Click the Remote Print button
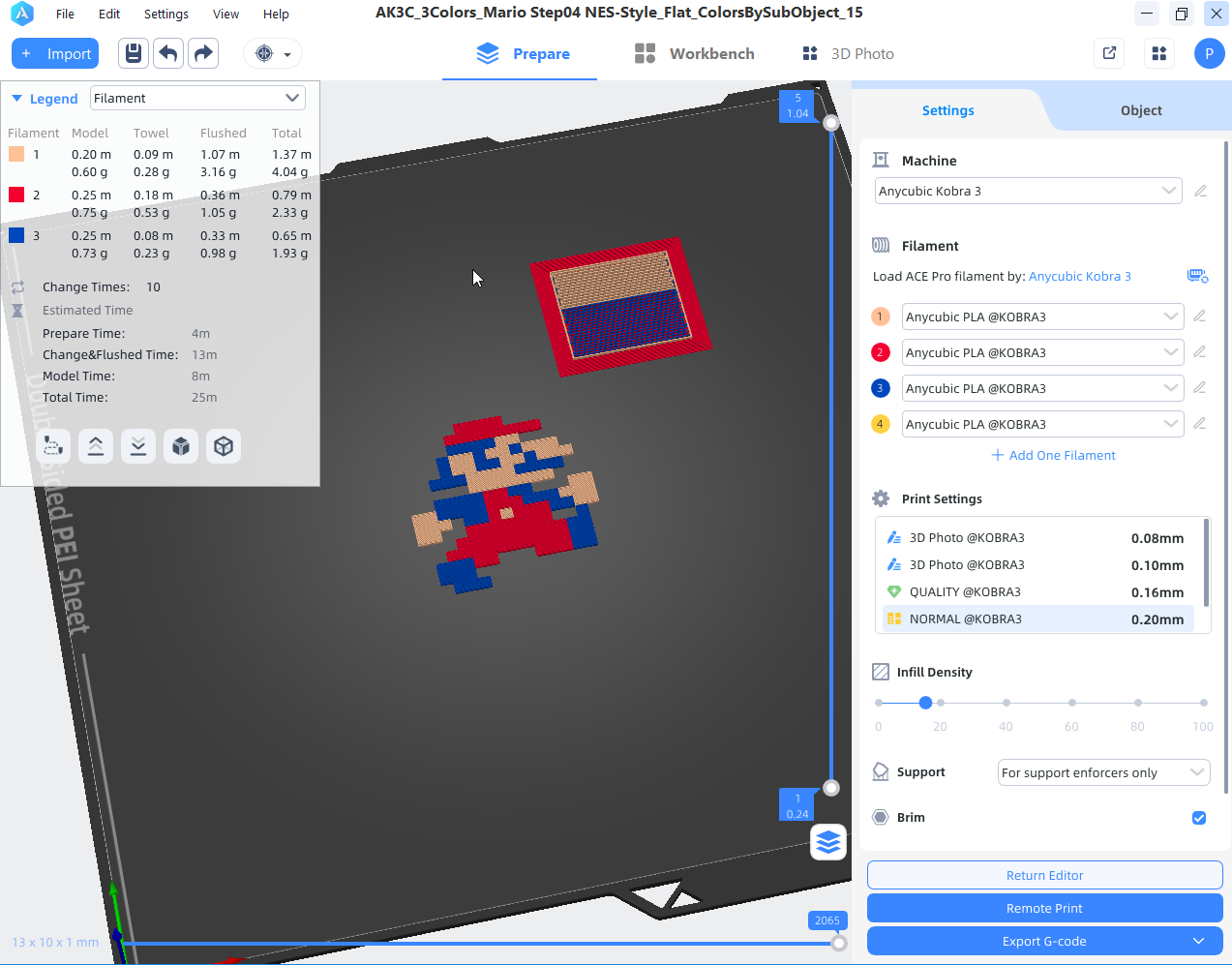 pos(1044,908)
